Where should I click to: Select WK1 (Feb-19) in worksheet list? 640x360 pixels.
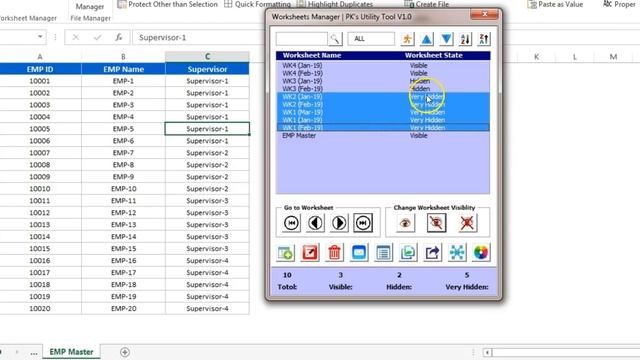point(382,128)
